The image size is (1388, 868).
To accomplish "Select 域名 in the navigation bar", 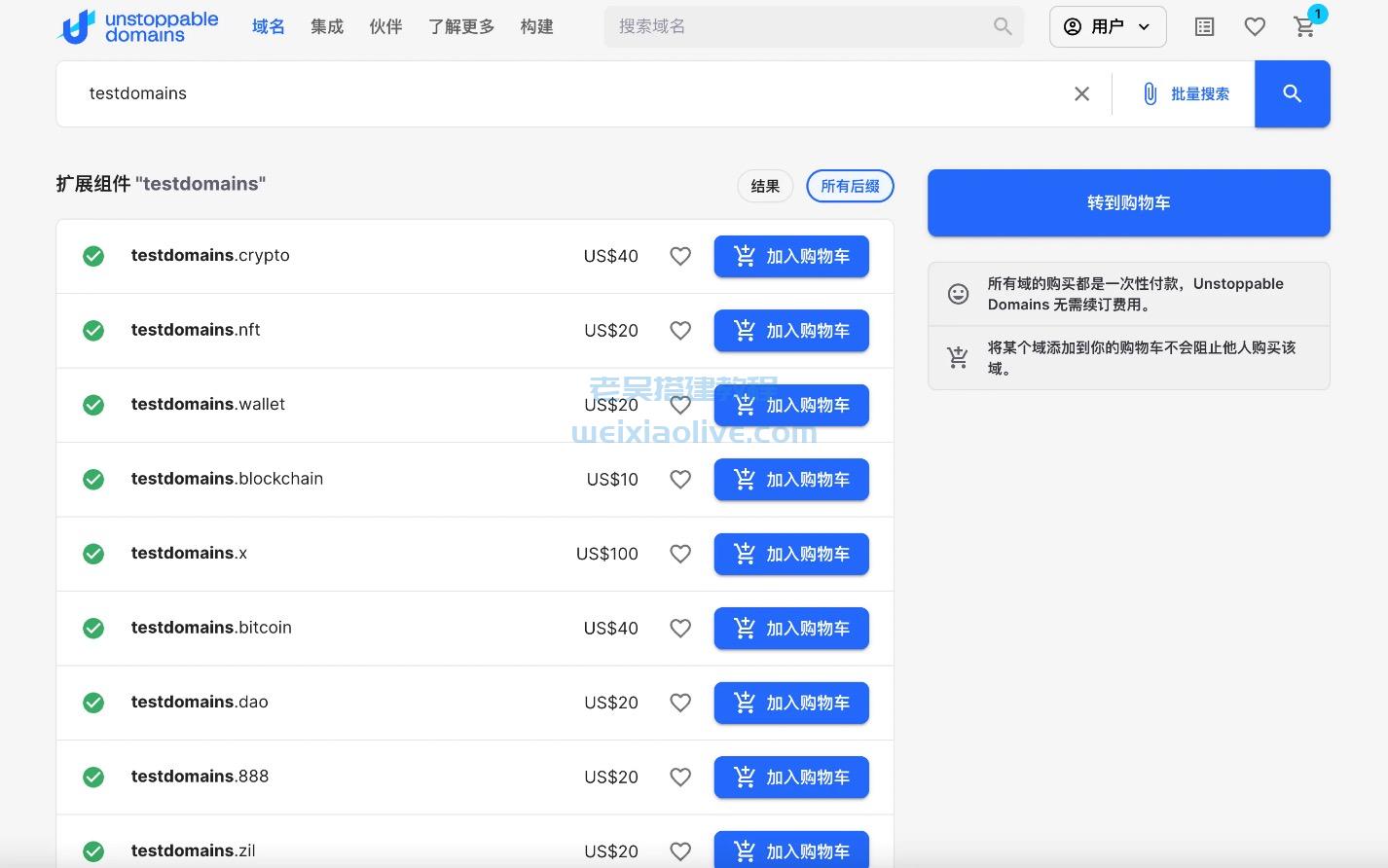I will pyautogui.click(x=269, y=26).
